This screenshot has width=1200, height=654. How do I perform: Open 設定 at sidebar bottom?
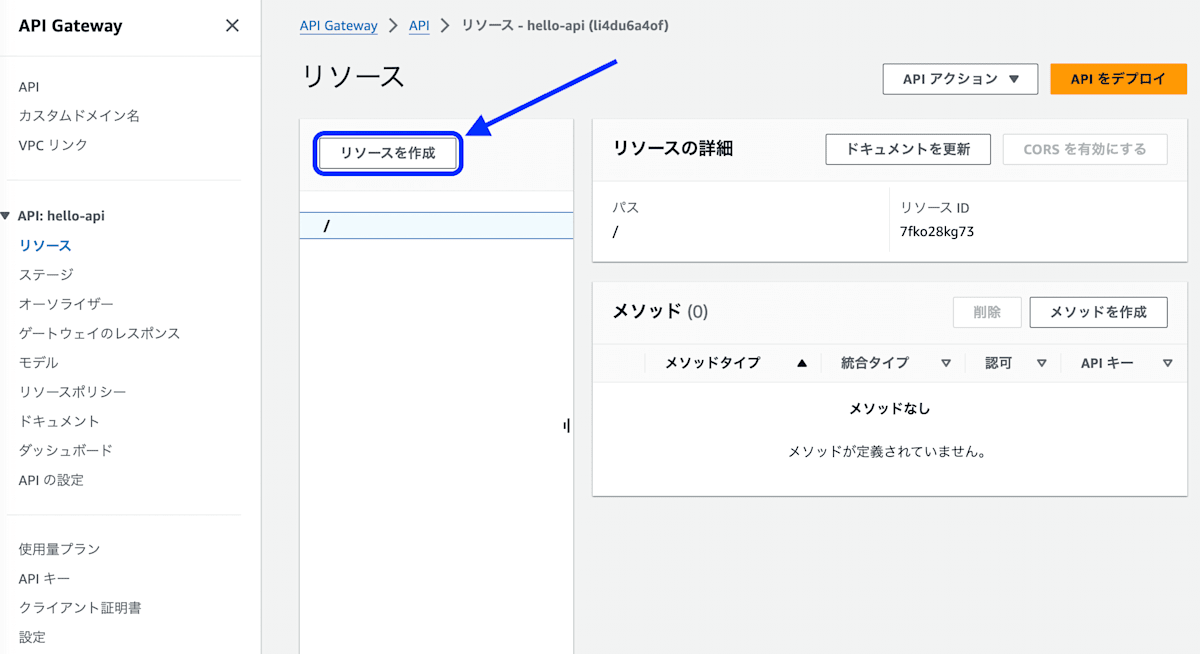point(32,637)
